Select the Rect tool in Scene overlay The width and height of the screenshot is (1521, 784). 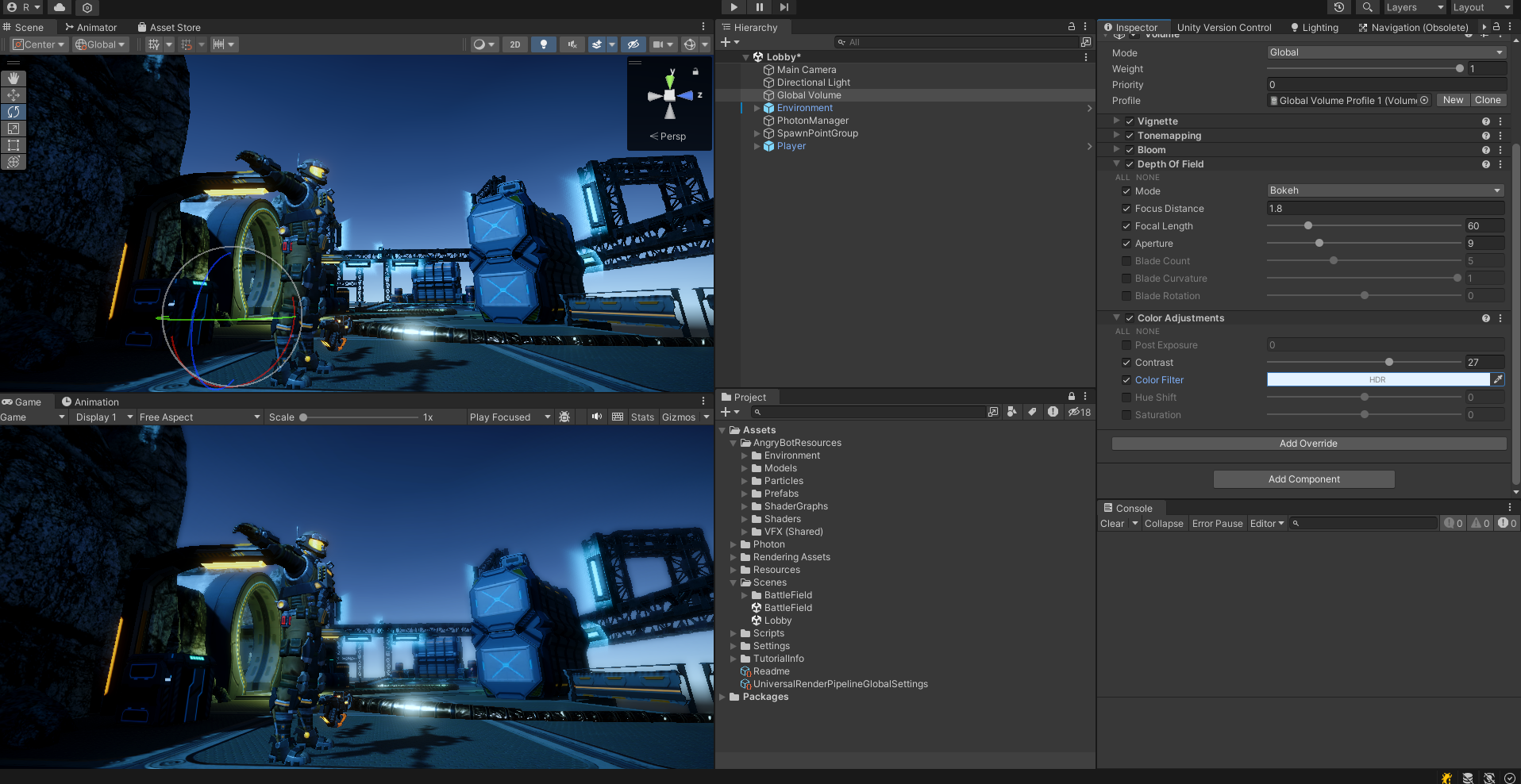tap(13, 145)
